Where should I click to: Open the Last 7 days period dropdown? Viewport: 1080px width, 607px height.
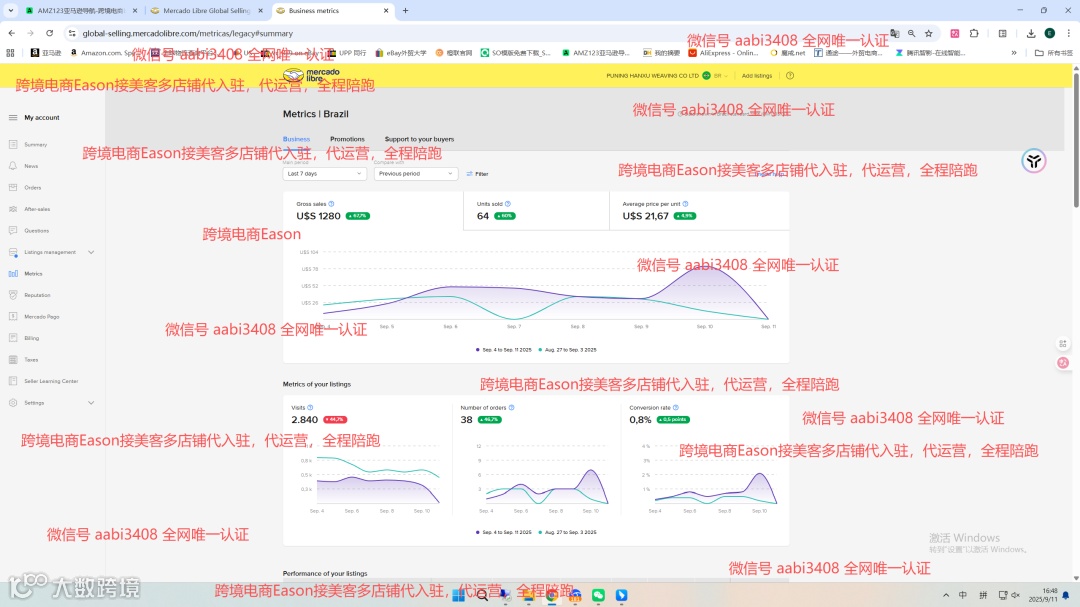coord(324,174)
